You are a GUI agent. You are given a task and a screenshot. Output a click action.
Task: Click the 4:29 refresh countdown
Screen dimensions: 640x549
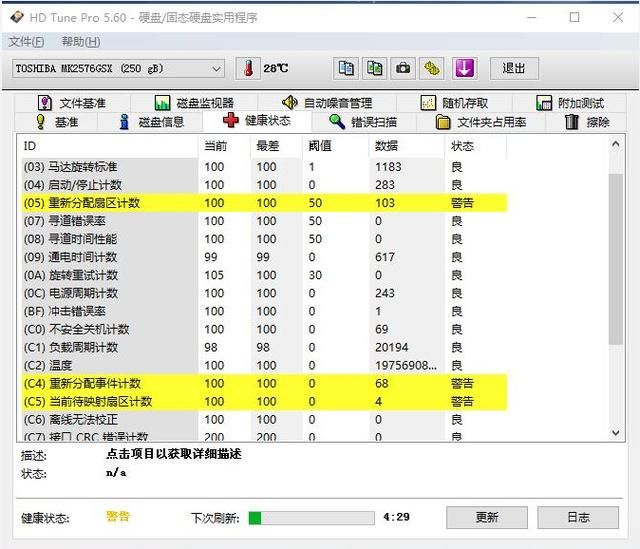tap(396, 517)
